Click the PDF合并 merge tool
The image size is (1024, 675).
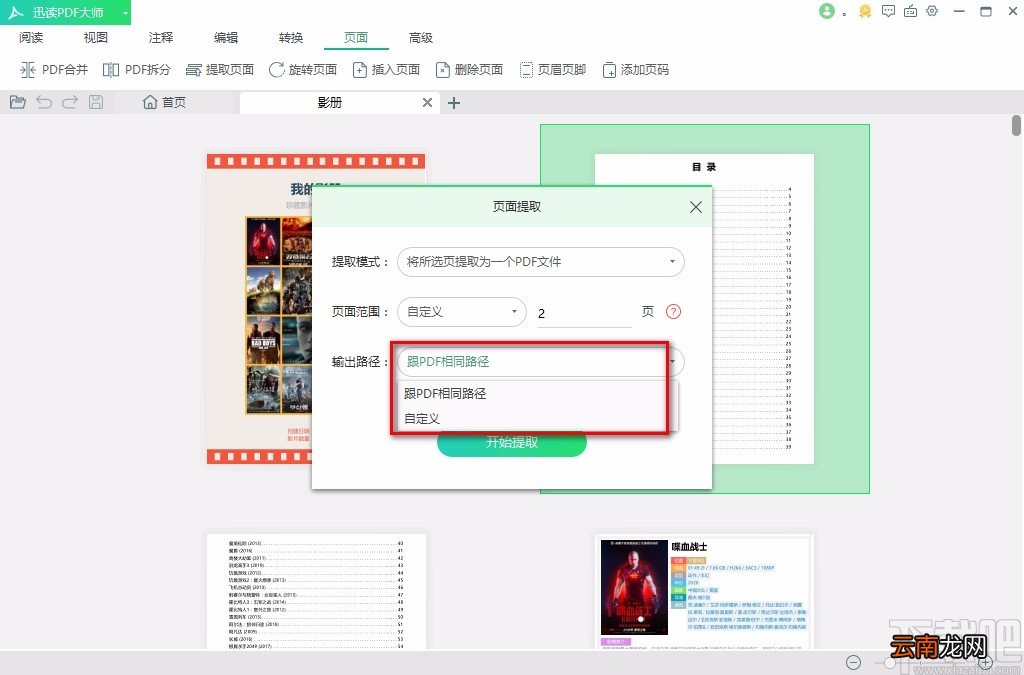[x=54, y=70]
